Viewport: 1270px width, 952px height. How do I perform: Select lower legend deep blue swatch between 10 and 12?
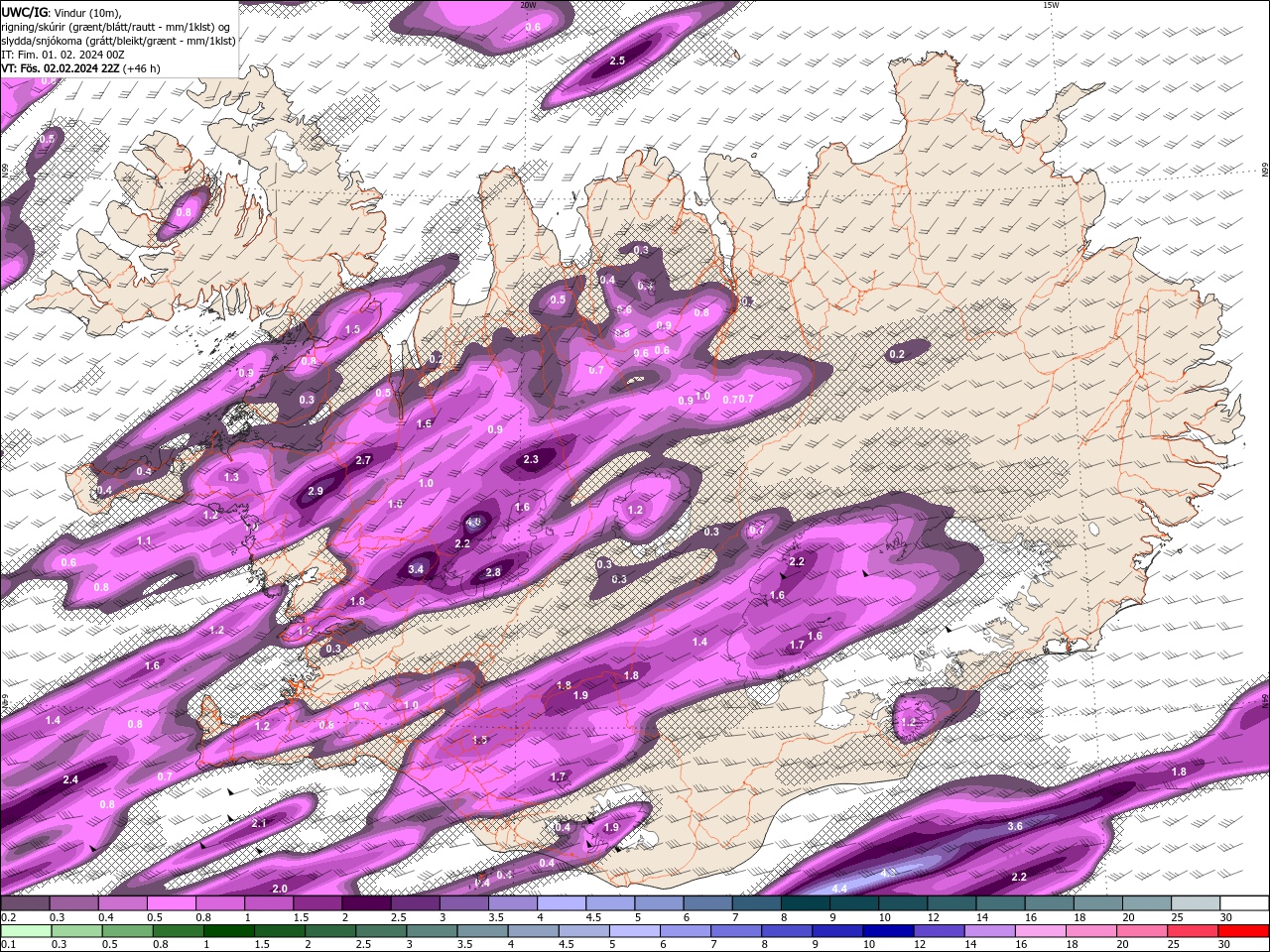click(888, 931)
